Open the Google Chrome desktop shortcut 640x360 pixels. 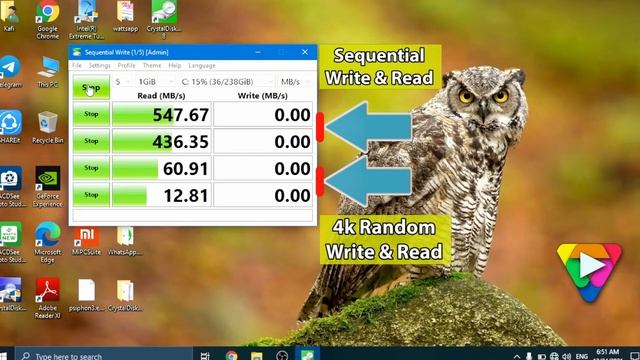click(47, 20)
